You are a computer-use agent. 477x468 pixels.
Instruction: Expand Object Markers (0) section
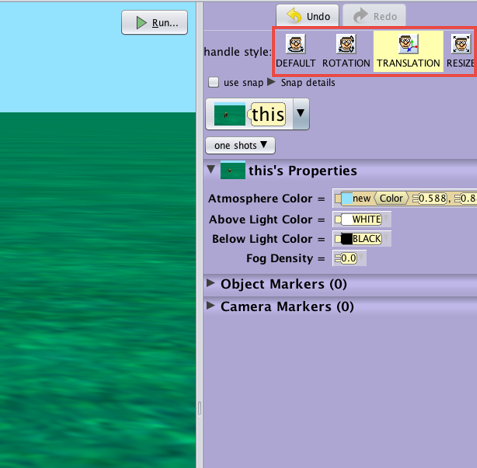pyautogui.click(x=210, y=283)
